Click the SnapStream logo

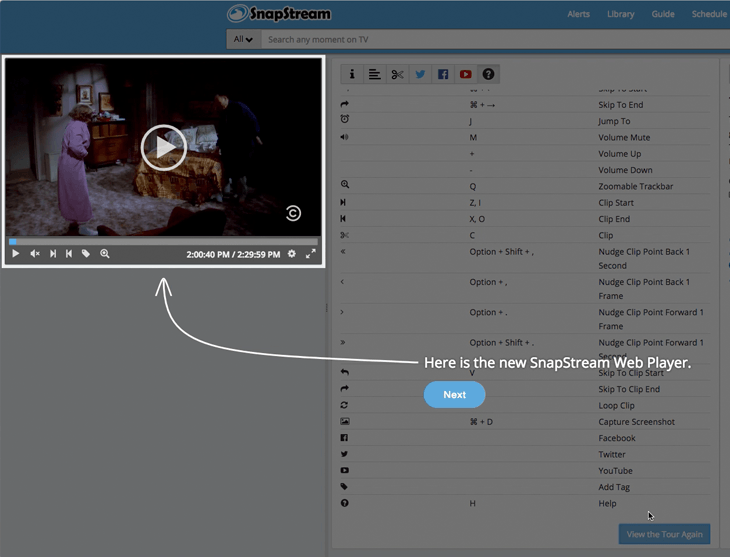pyautogui.click(x=279, y=14)
